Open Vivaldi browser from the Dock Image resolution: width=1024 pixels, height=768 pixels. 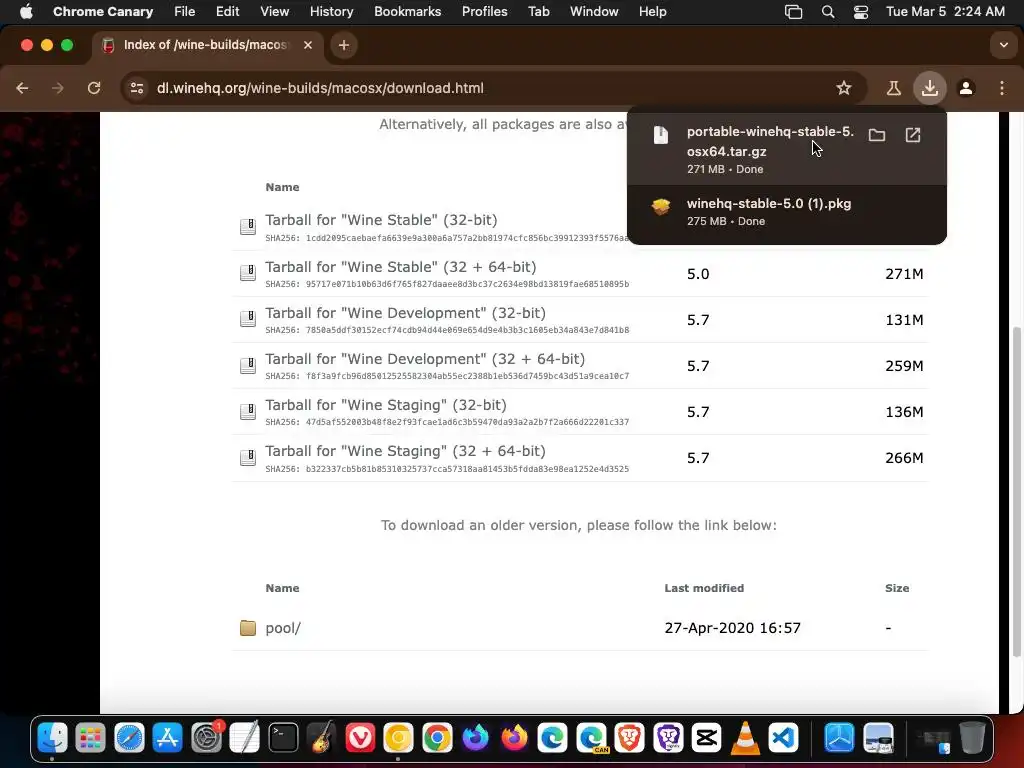360,738
